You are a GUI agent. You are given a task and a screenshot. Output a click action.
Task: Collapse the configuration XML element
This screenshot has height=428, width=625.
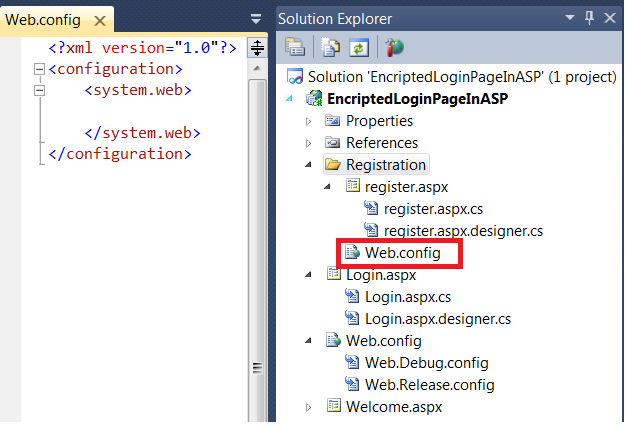pos(39,69)
